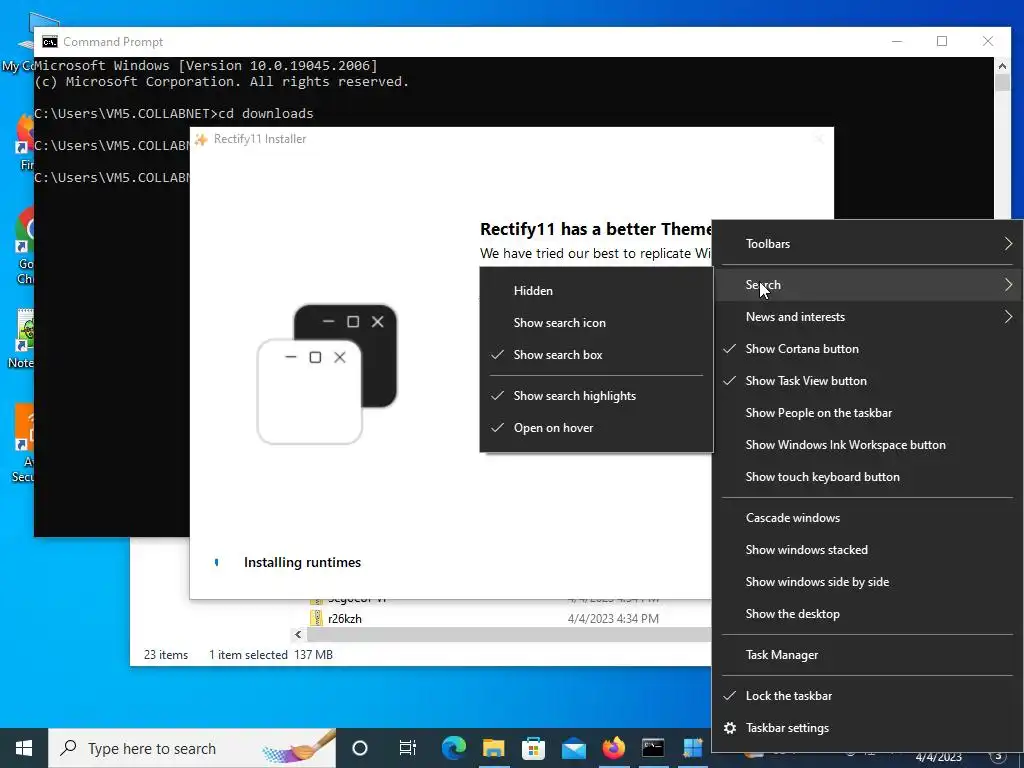
Task: Maximize the Command Prompt window
Action: pos(942,41)
